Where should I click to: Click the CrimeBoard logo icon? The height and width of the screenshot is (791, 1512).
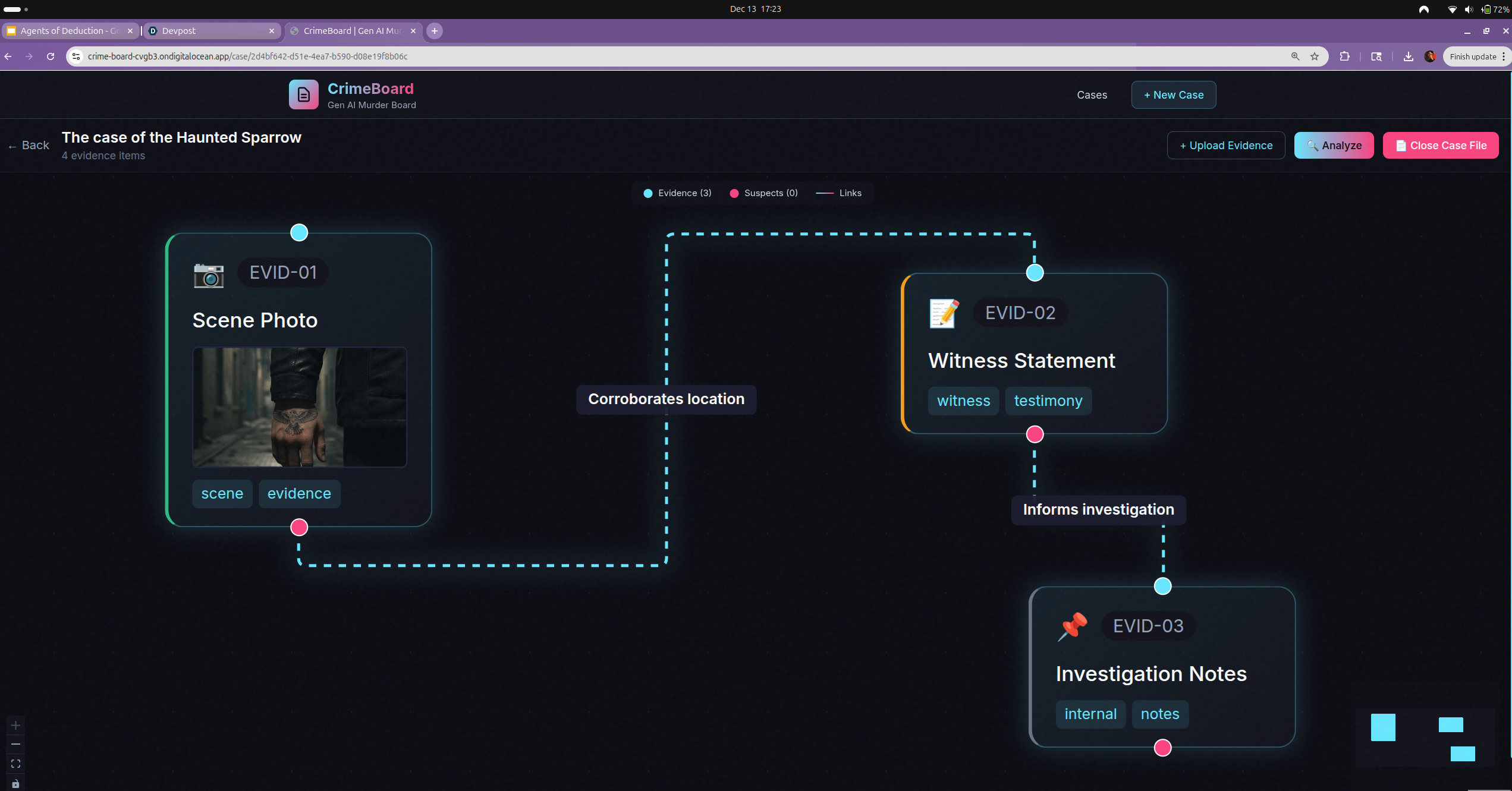tap(303, 94)
